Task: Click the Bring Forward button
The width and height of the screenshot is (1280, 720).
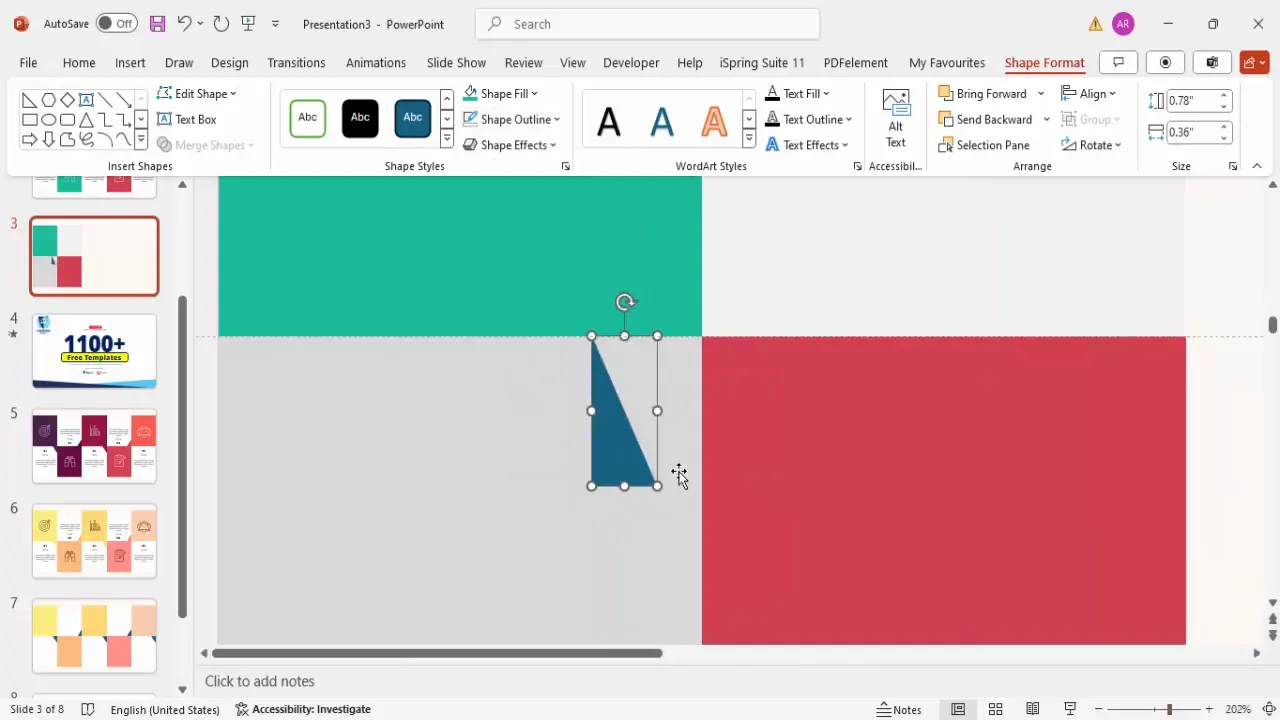Action: click(x=983, y=93)
